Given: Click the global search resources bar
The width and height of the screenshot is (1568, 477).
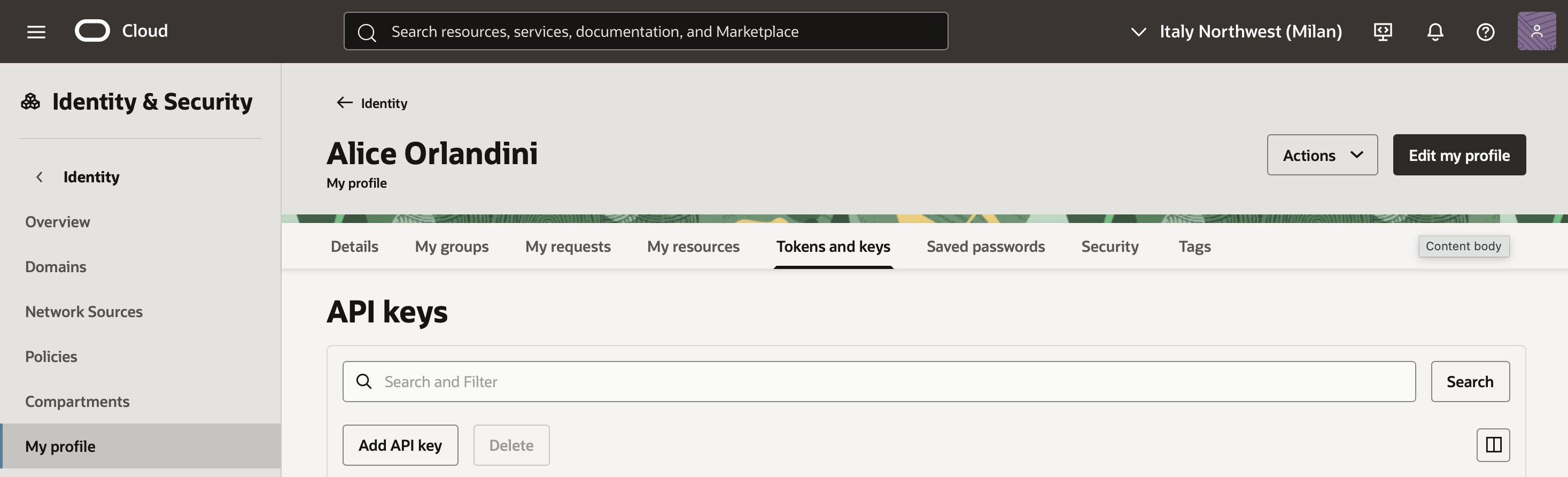Looking at the screenshot, I should pos(645,32).
